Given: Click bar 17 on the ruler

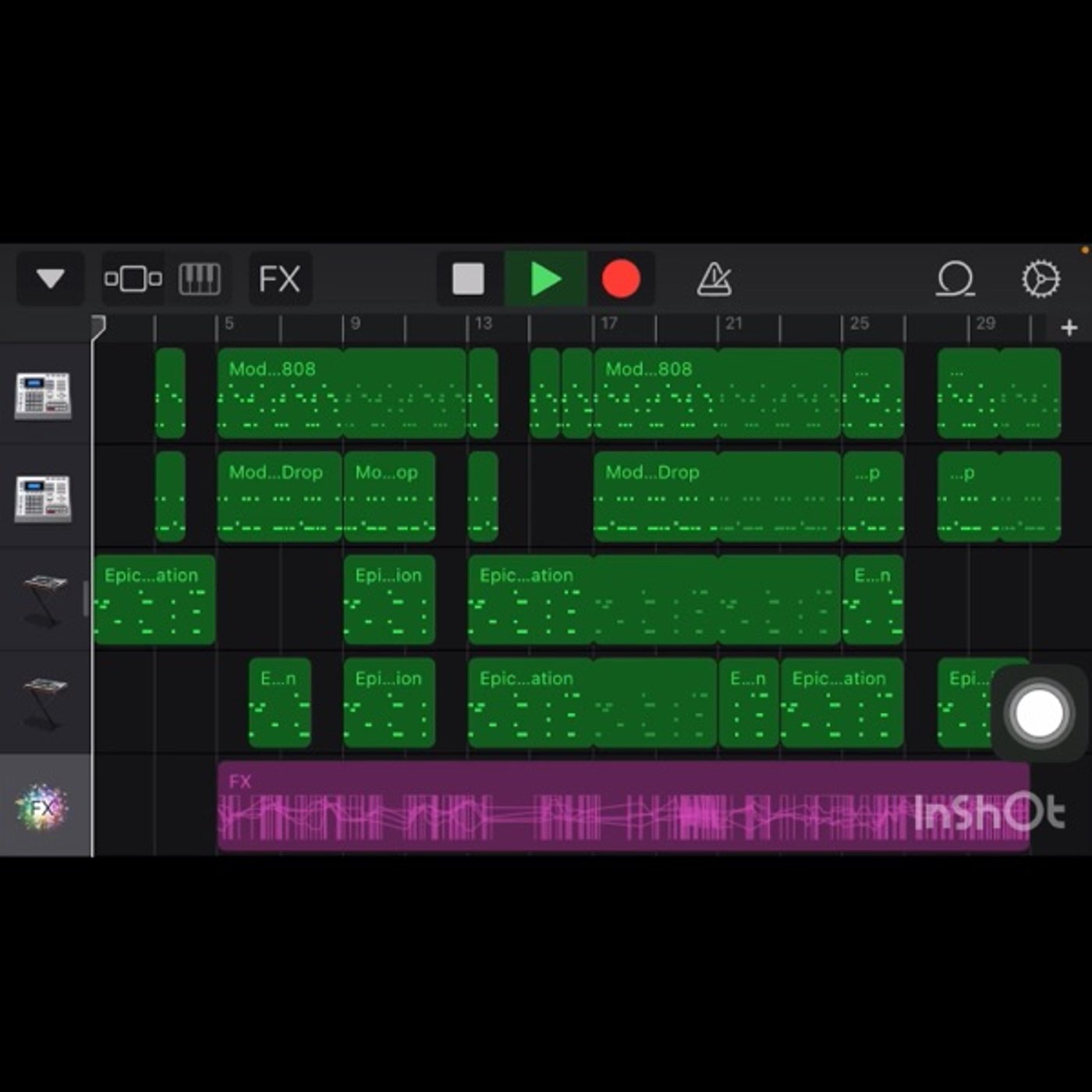Looking at the screenshot, I should coord(609,323).
